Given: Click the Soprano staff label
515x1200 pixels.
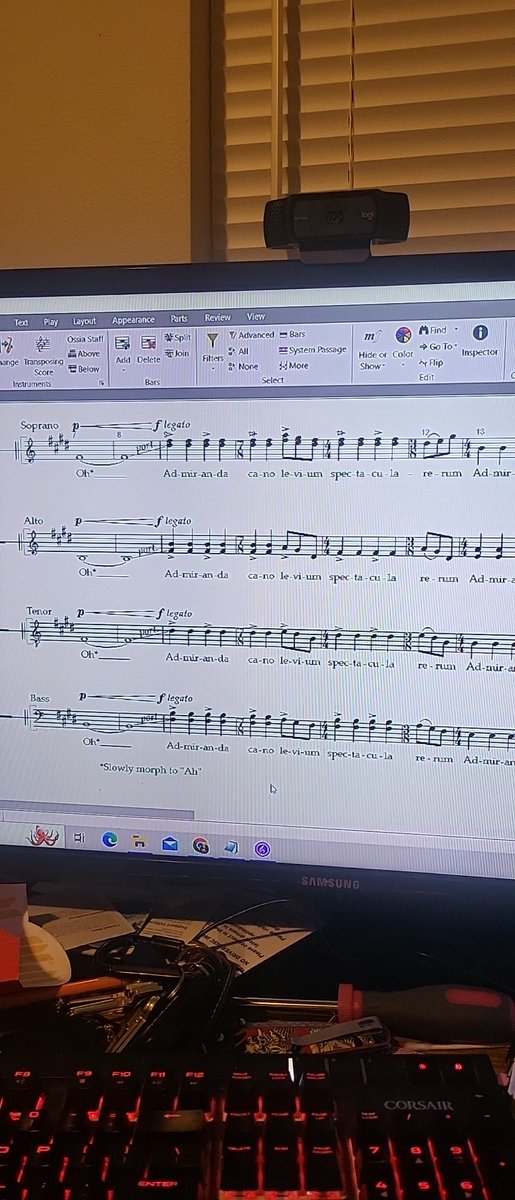Looking at the screenshot, I should [39, 426].
